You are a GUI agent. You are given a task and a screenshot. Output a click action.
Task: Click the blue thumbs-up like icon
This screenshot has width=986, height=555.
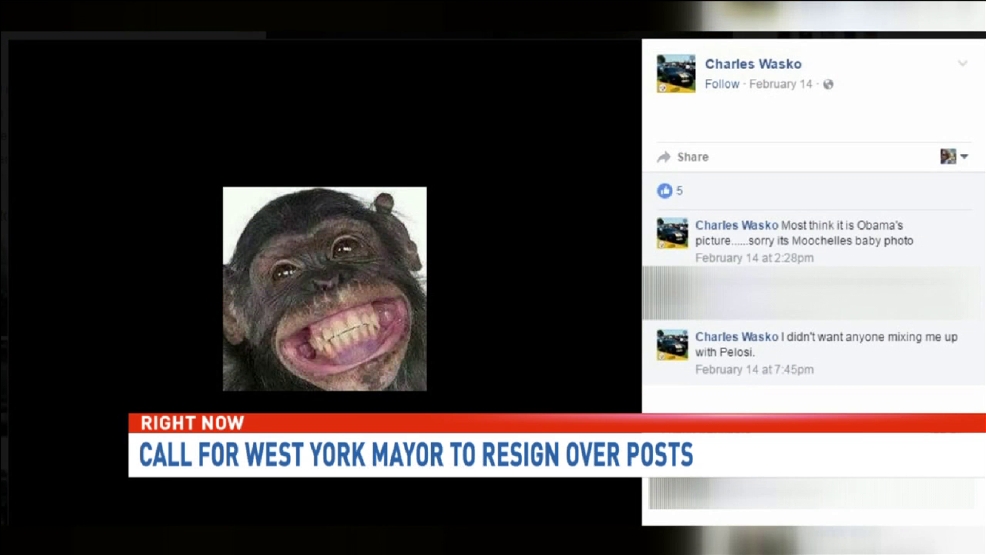coord(665,190)
